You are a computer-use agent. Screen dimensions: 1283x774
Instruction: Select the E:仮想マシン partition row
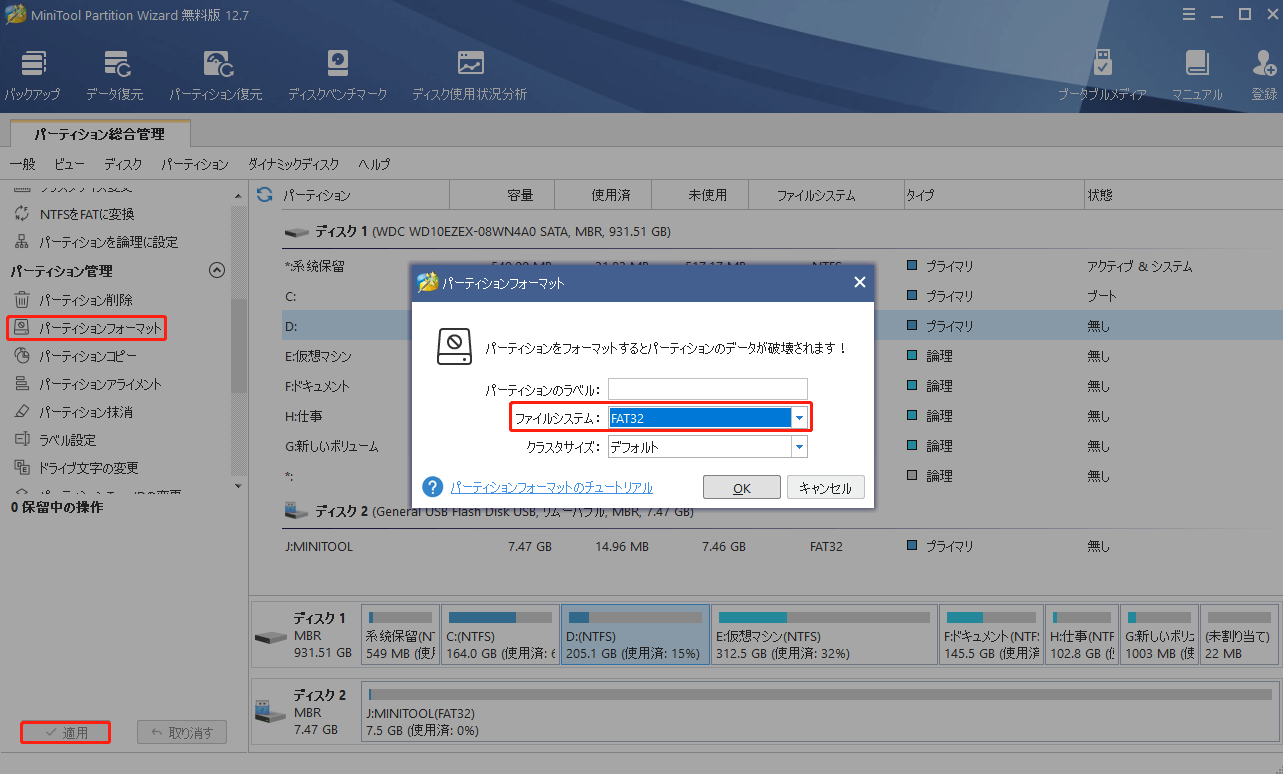click(780, 356)
